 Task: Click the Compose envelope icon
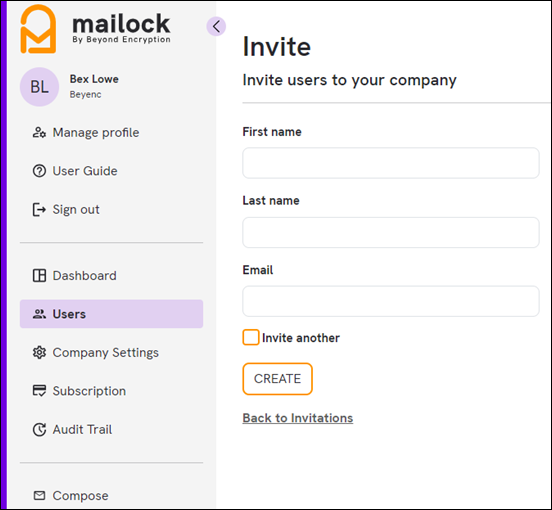click(x=39, y=496)
